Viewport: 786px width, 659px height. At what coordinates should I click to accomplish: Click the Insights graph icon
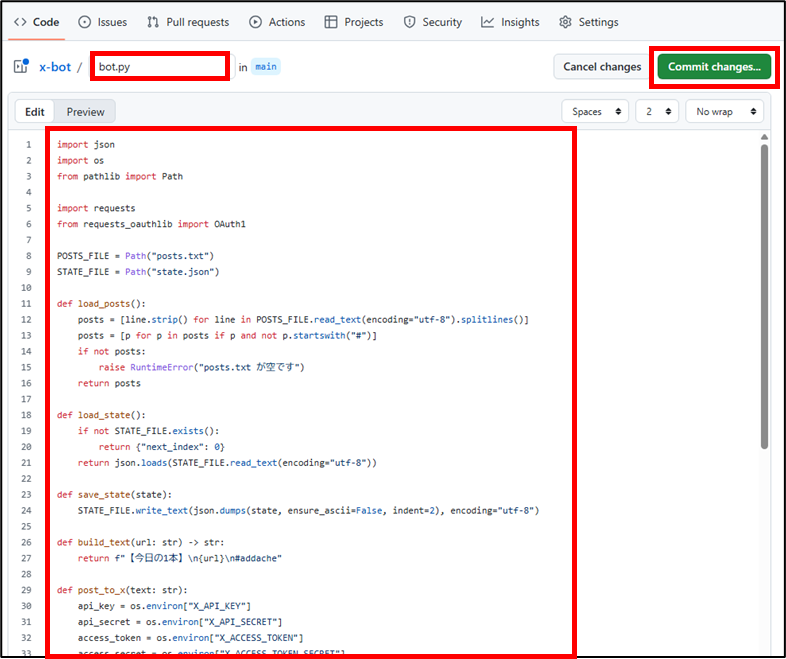click(487, 22)
